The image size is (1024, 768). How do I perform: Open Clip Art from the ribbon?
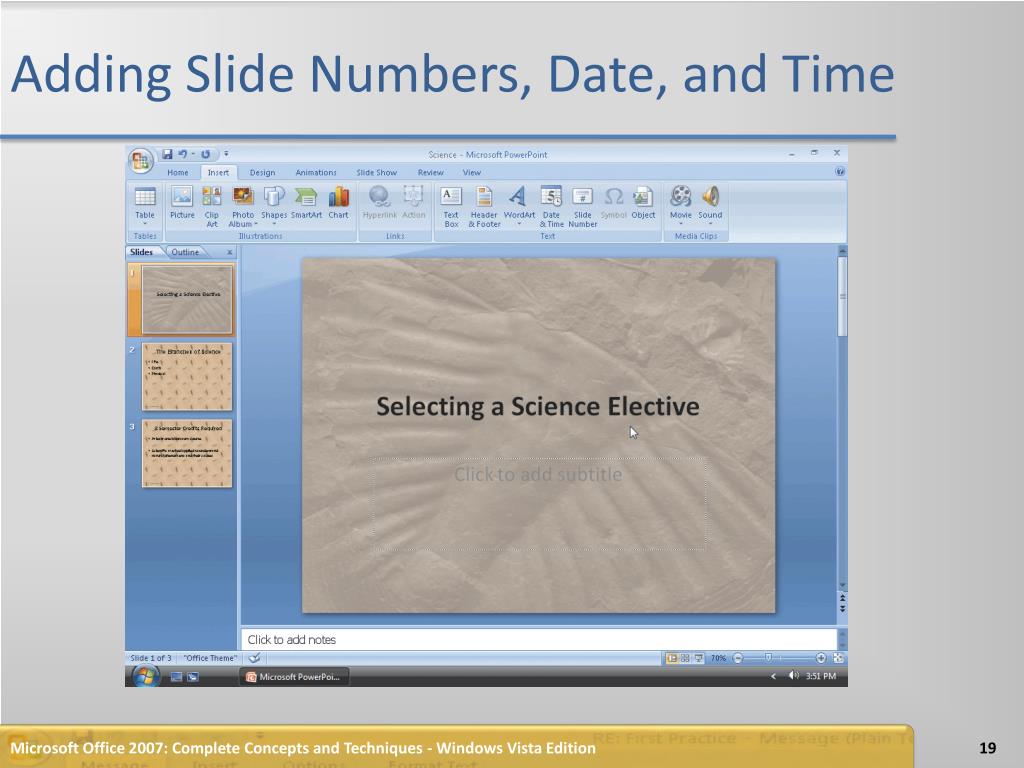(212, 206)
